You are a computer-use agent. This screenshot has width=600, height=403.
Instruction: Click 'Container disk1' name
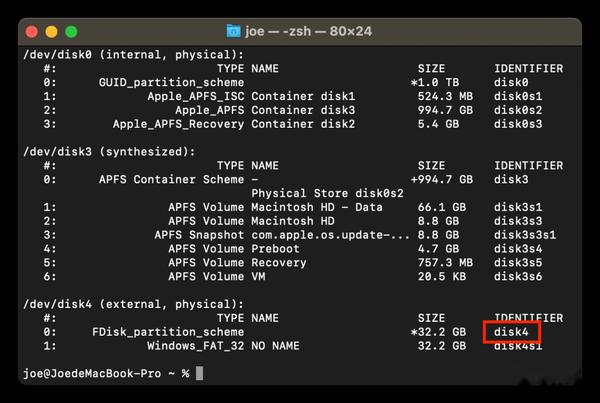[x=303, y=96]
